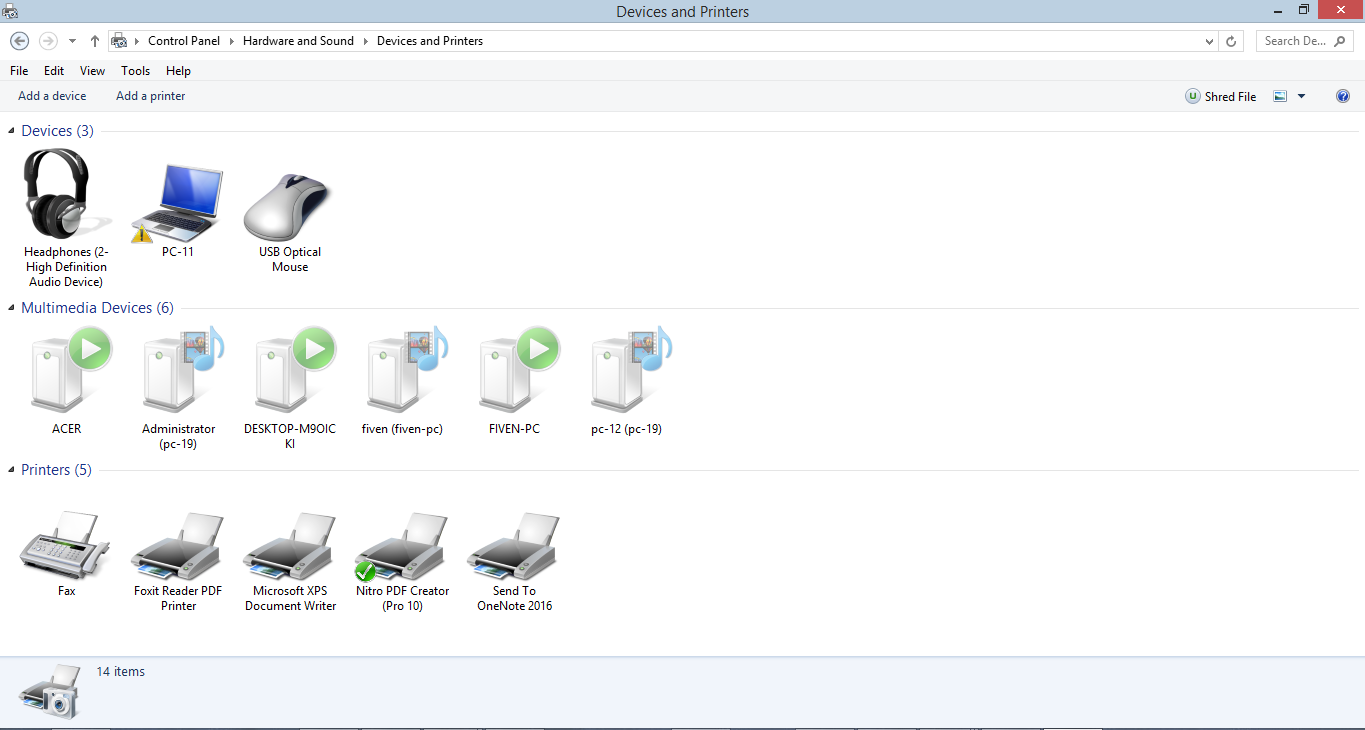
Task: Open the address bar history dropdown
Action: [x=1210, y=41]
